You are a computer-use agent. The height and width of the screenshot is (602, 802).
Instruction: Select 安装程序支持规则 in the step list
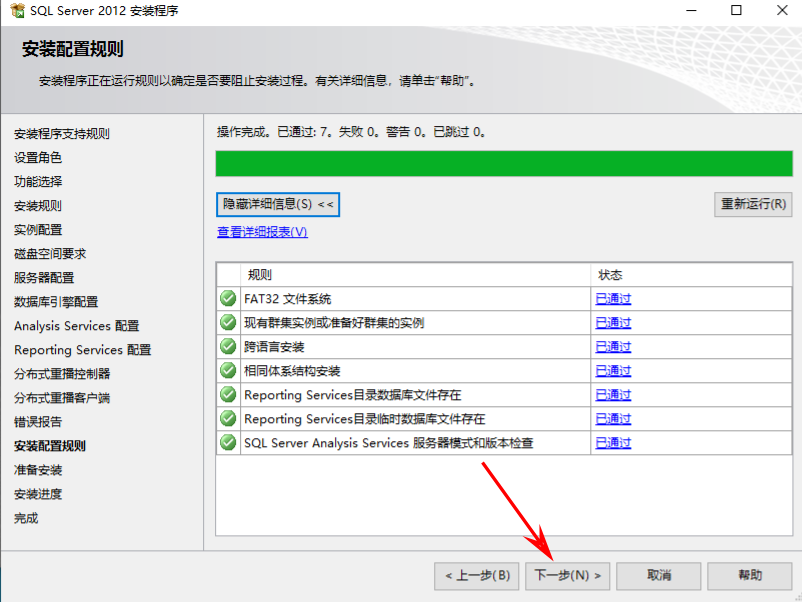click(x=62, y=133)
